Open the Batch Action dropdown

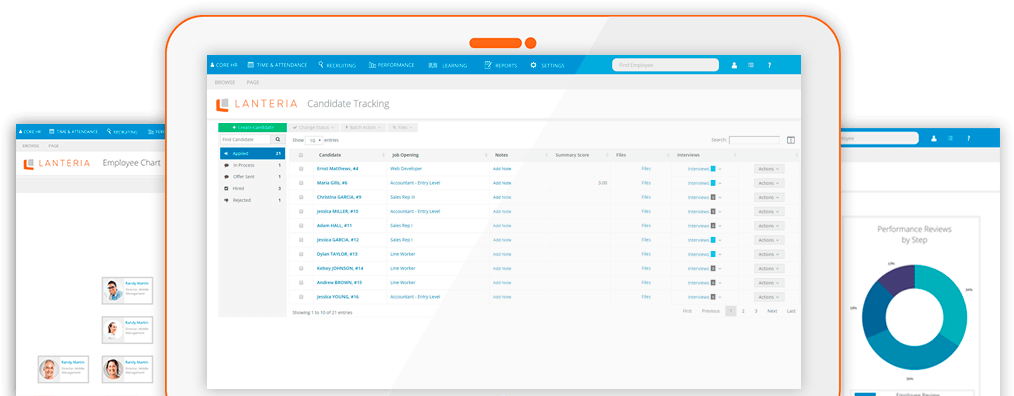click(x=362, y=127)
